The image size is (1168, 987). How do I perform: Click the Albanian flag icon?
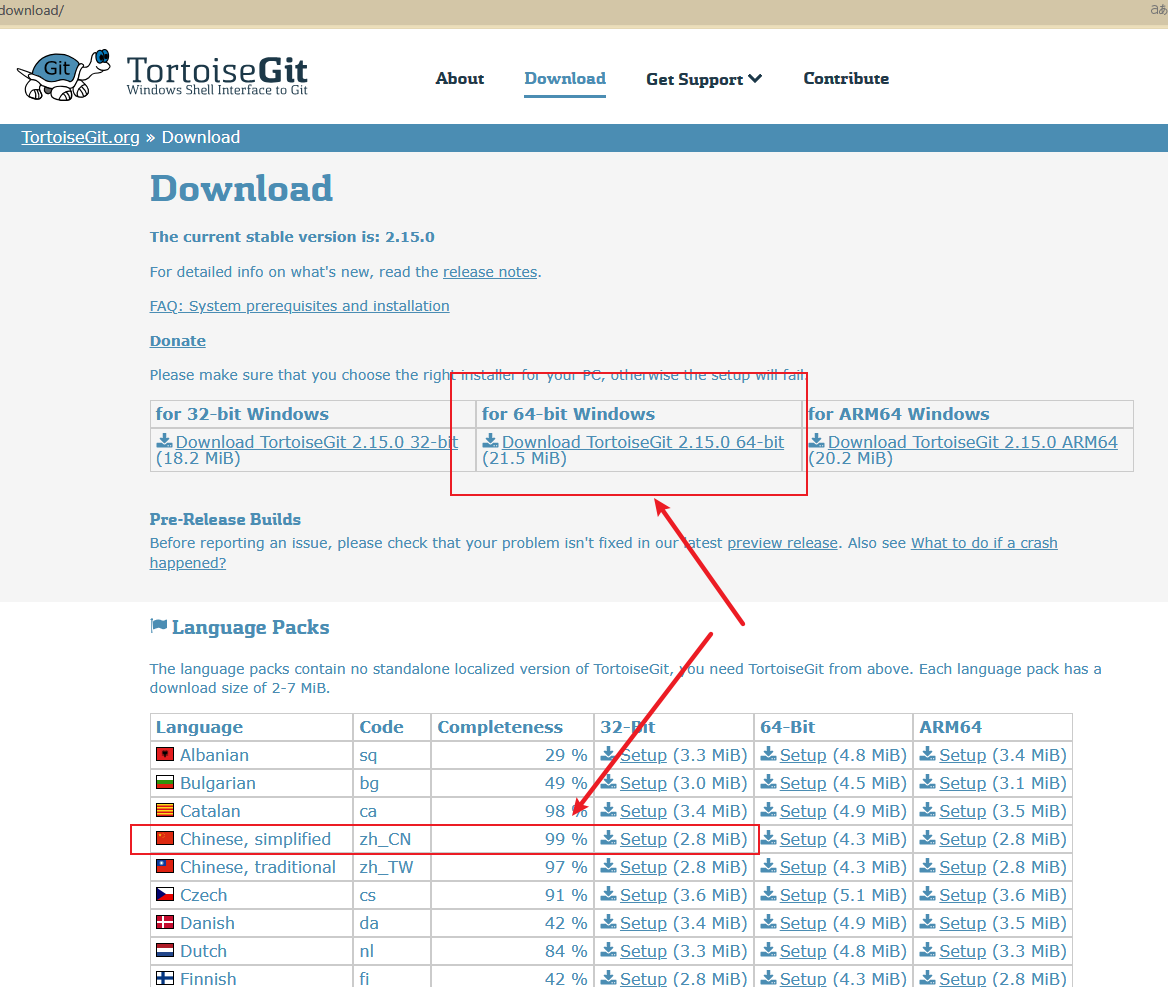coord(165,755)
